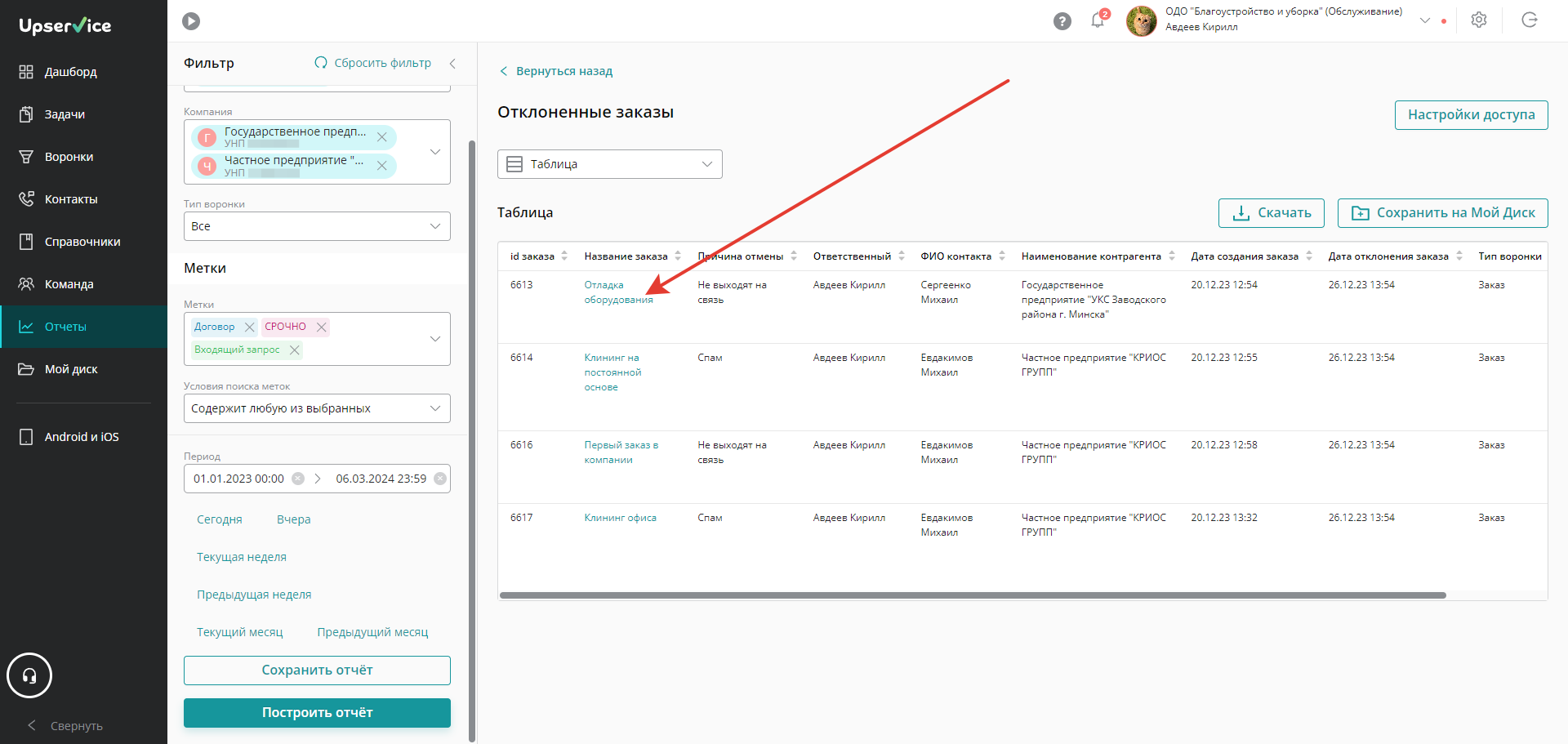Sort by id заказа column
This screenshot has height=744, width=1568.
pos(564,256)
